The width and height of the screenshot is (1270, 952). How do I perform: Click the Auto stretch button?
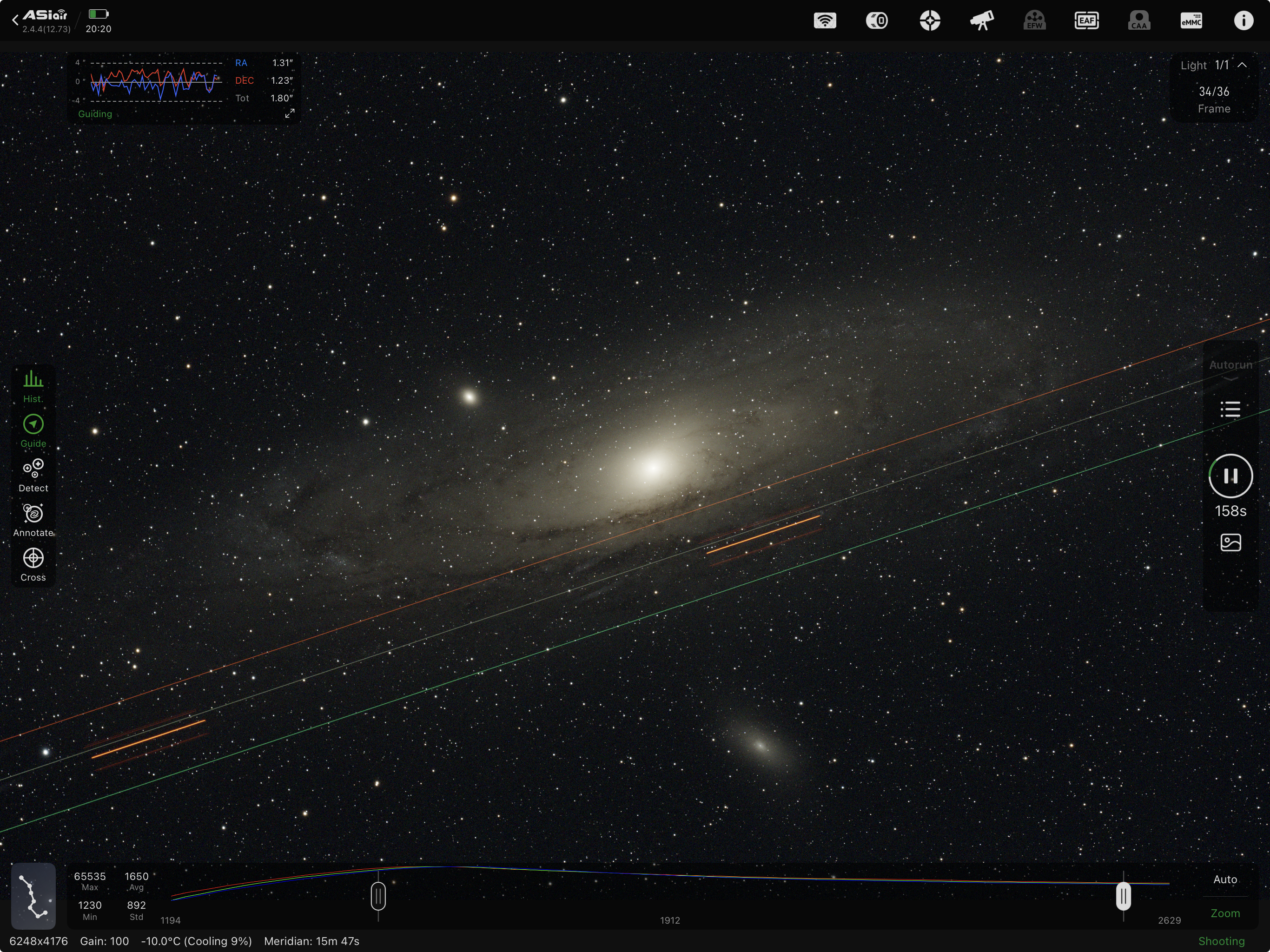coord(1224,879)
